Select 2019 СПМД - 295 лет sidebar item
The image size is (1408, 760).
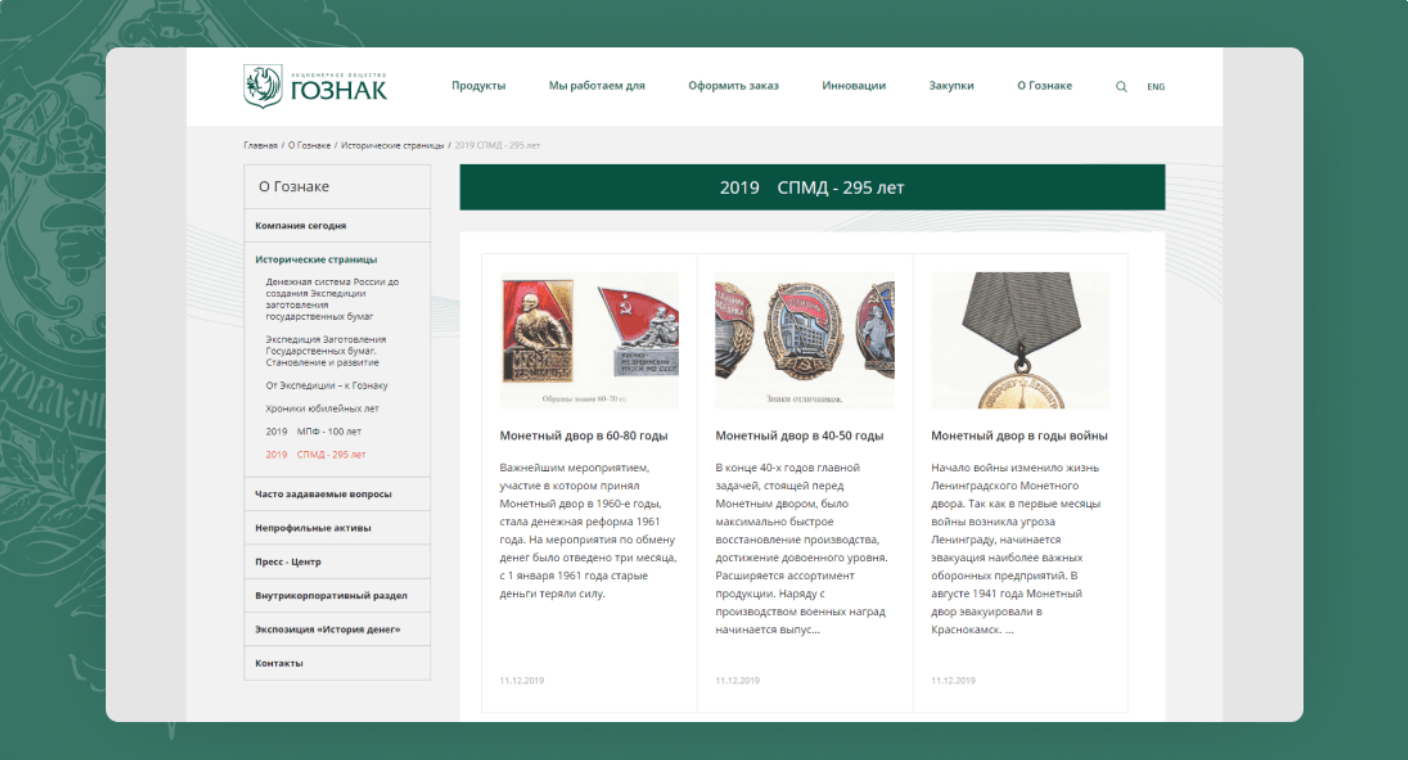[x=316, y=454]
